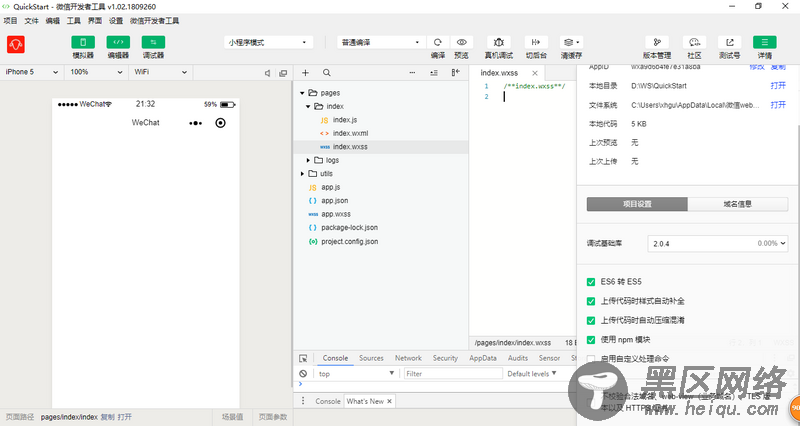The image size is (800, 426).
Task: Click the simulator capsule menu dots
Action: [195, 123]
